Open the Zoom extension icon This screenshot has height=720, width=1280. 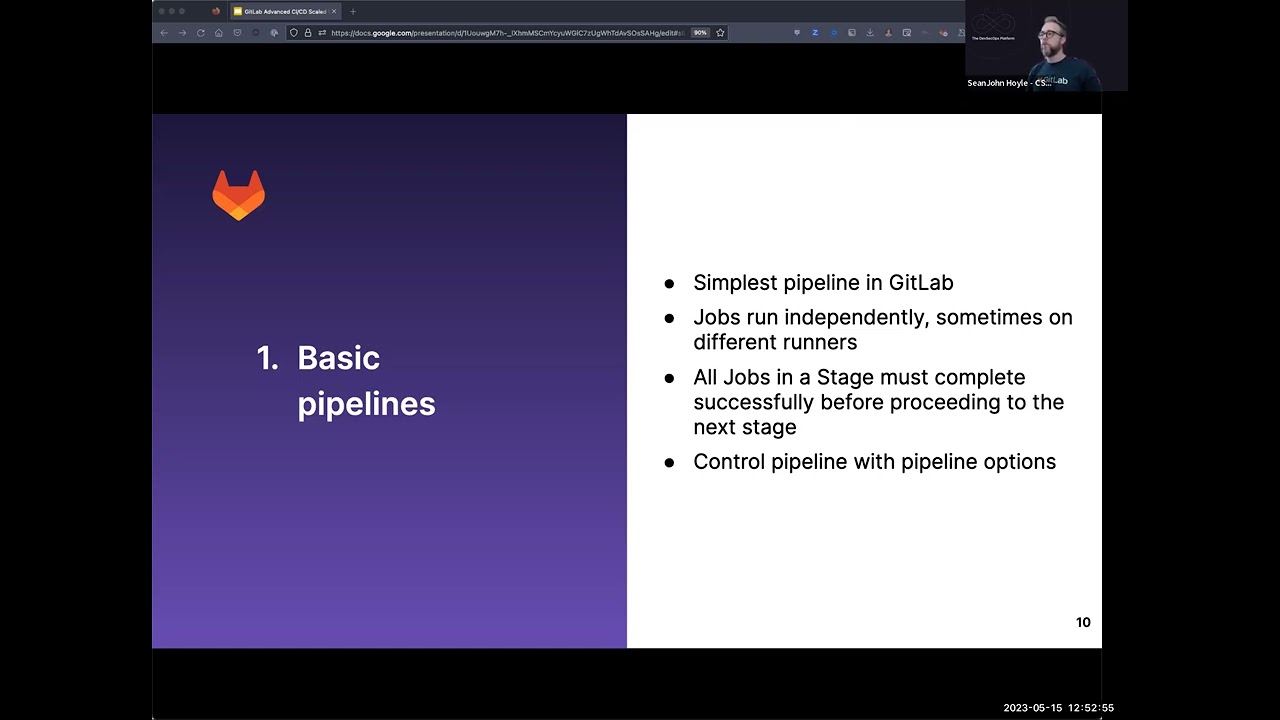point(815,33)
